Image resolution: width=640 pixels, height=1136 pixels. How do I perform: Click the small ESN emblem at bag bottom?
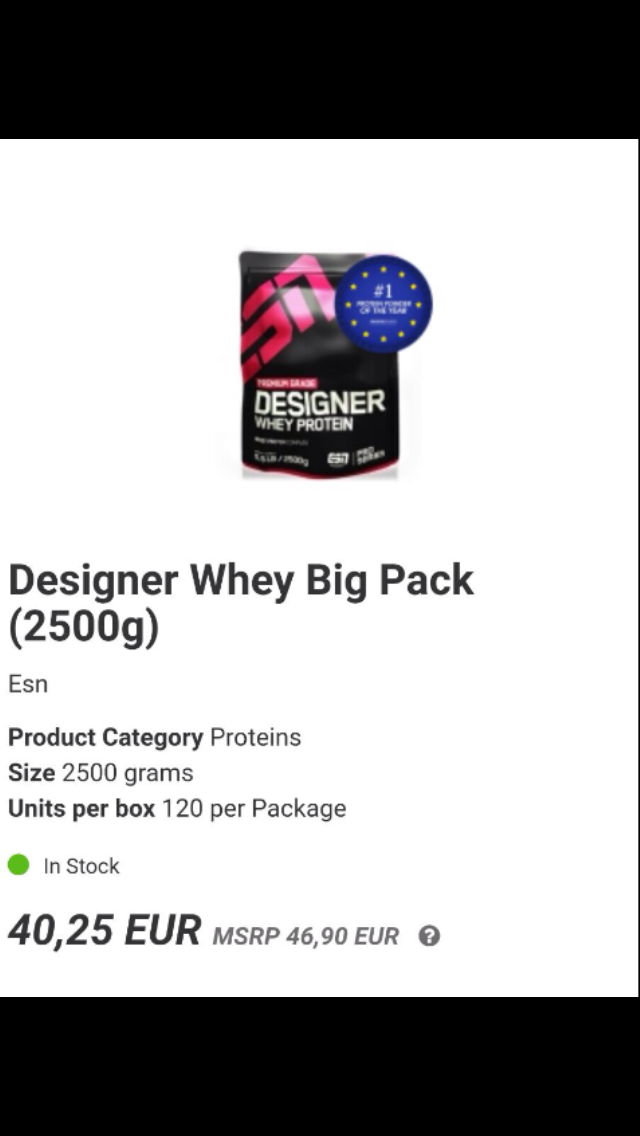(338, 459)
